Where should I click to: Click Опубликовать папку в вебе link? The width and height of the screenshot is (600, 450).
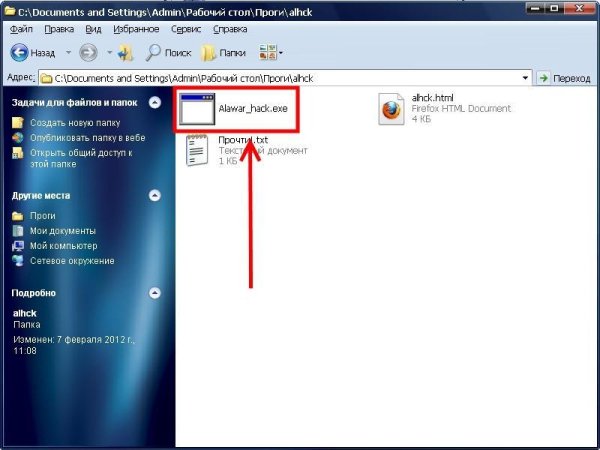coord(88,138)
